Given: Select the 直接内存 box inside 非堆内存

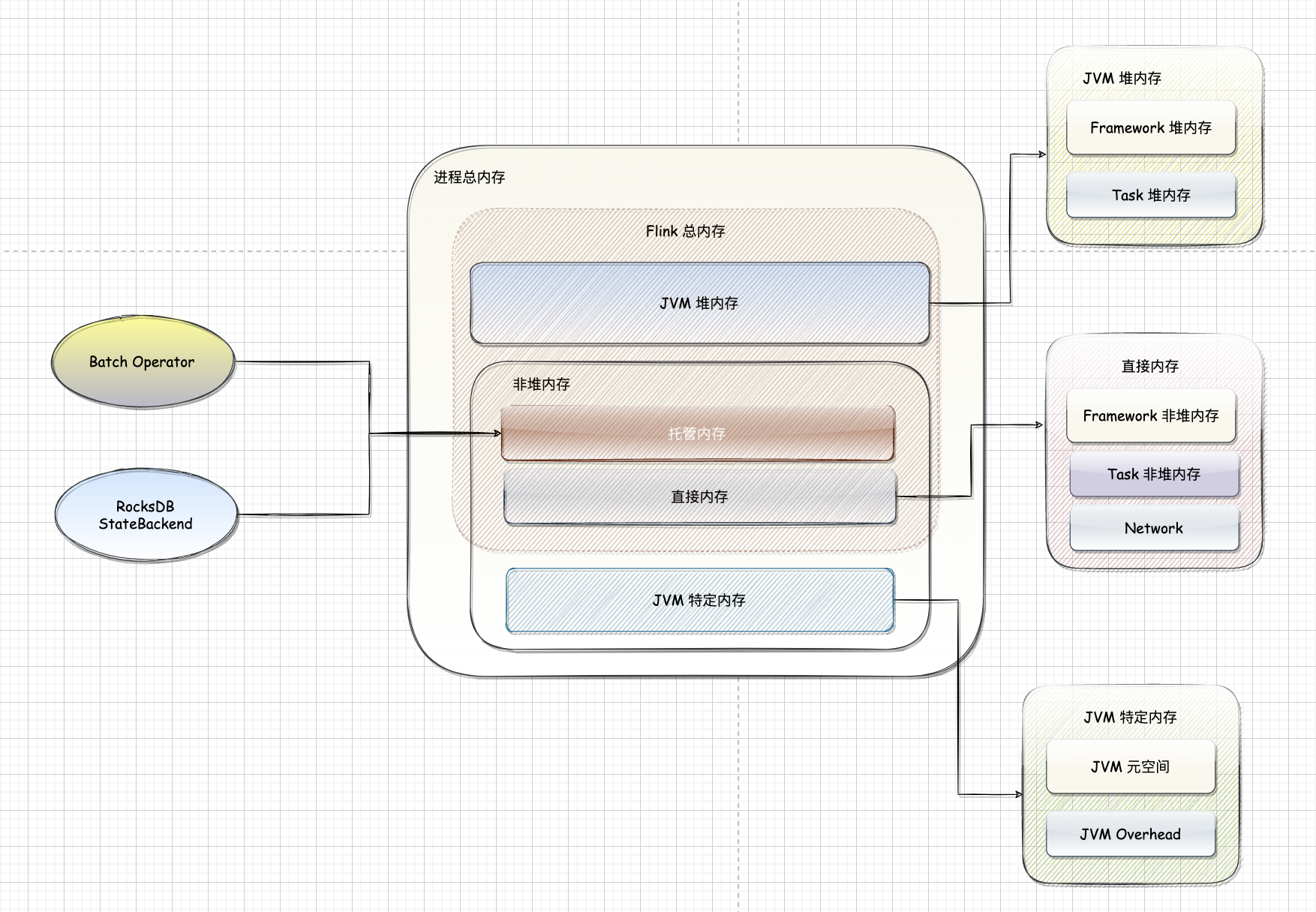Looking at the screenshot, I should tap(699, 496).
